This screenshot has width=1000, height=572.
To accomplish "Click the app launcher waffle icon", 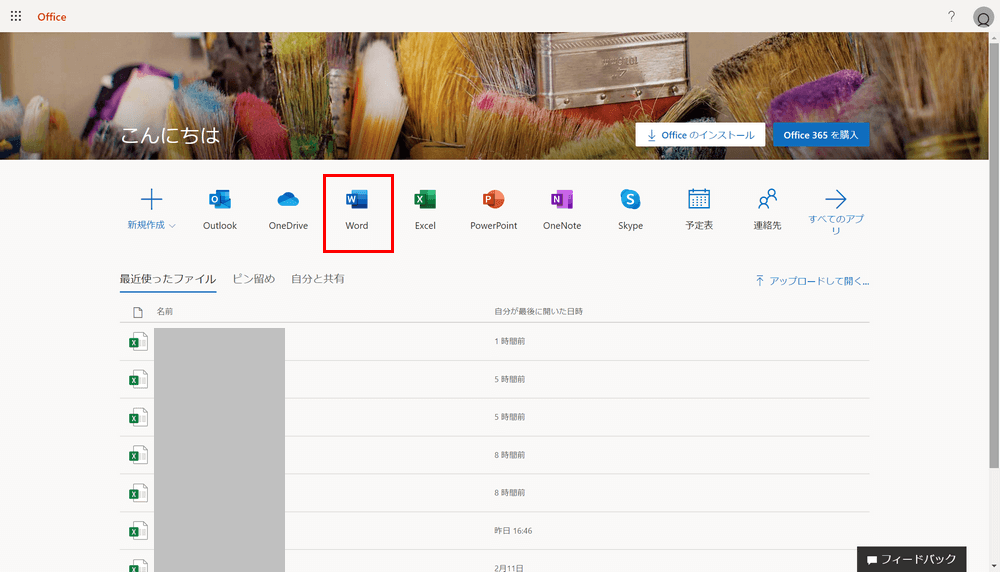I will 16,16.
